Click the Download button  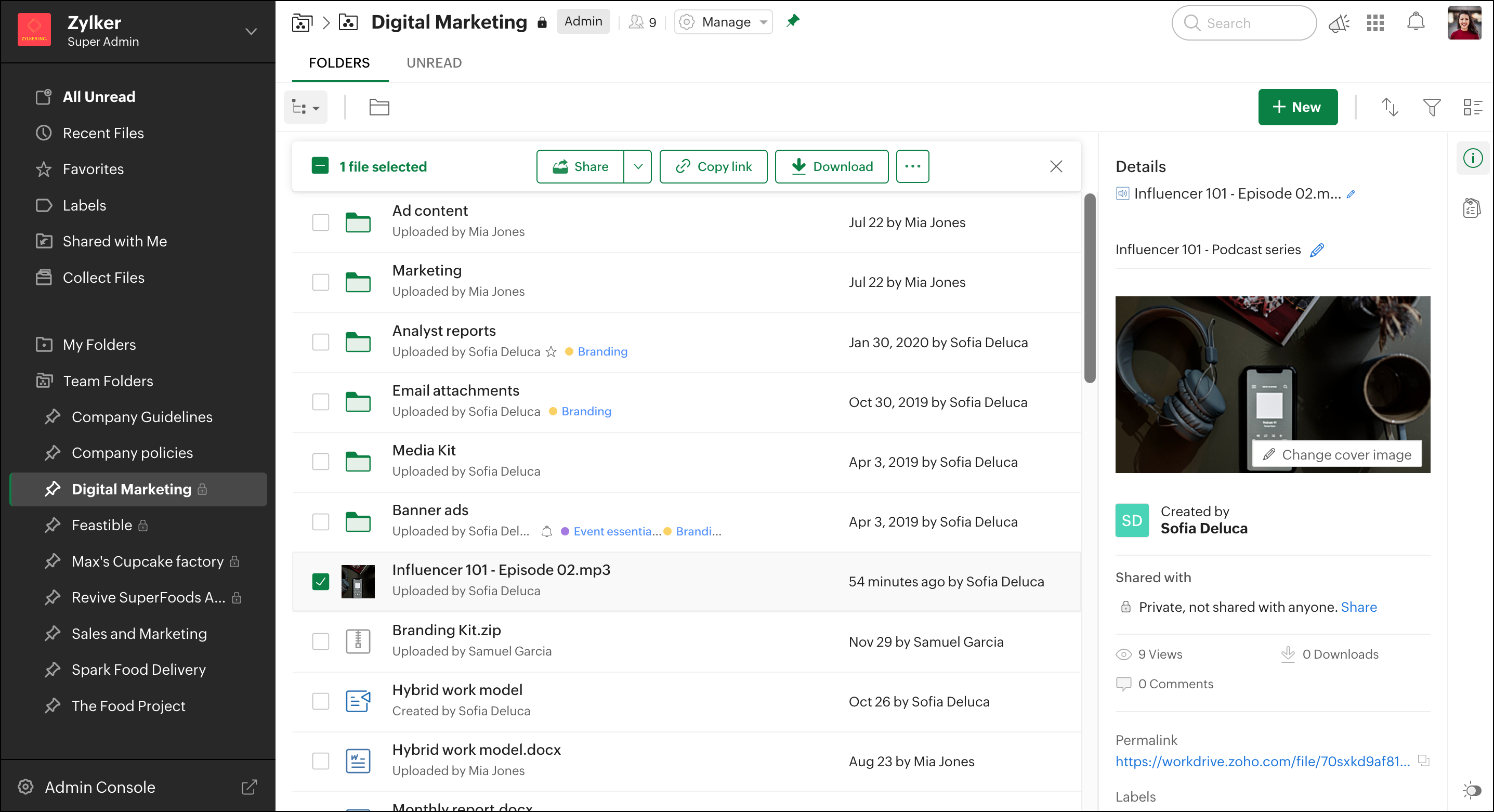(832, 166)
